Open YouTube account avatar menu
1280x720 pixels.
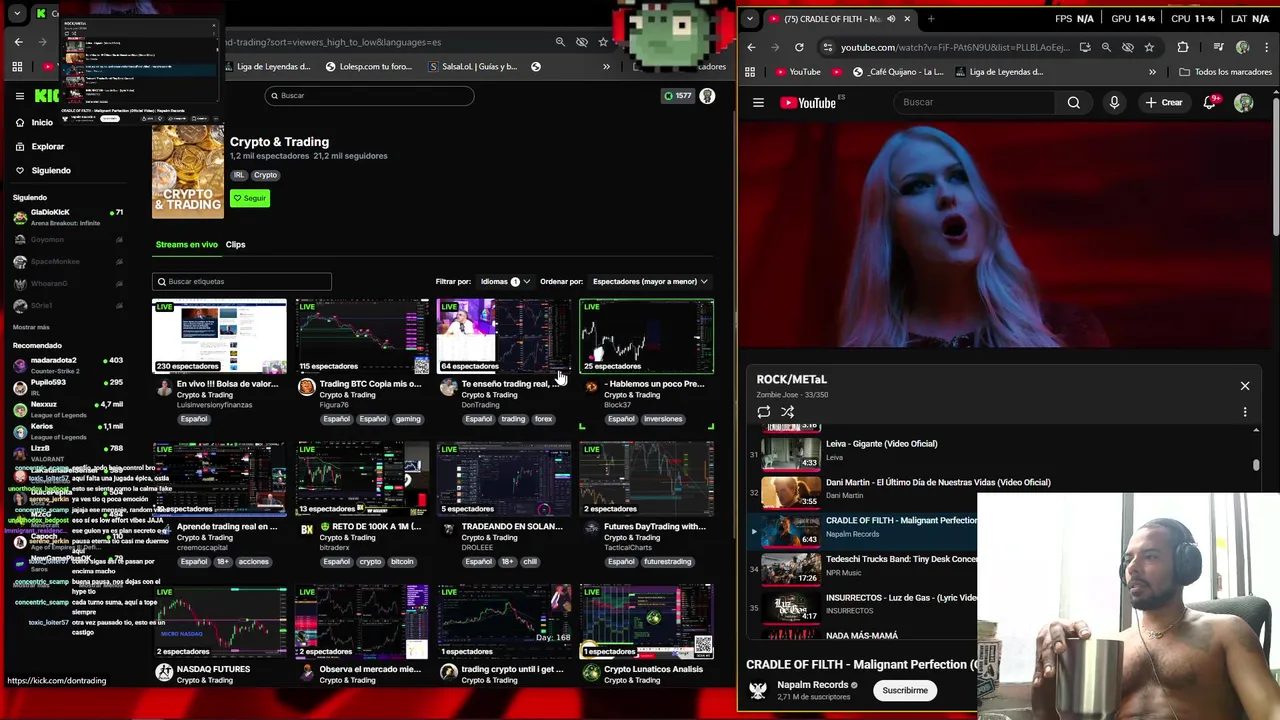pyautogui.click(x=1244, y=102)
